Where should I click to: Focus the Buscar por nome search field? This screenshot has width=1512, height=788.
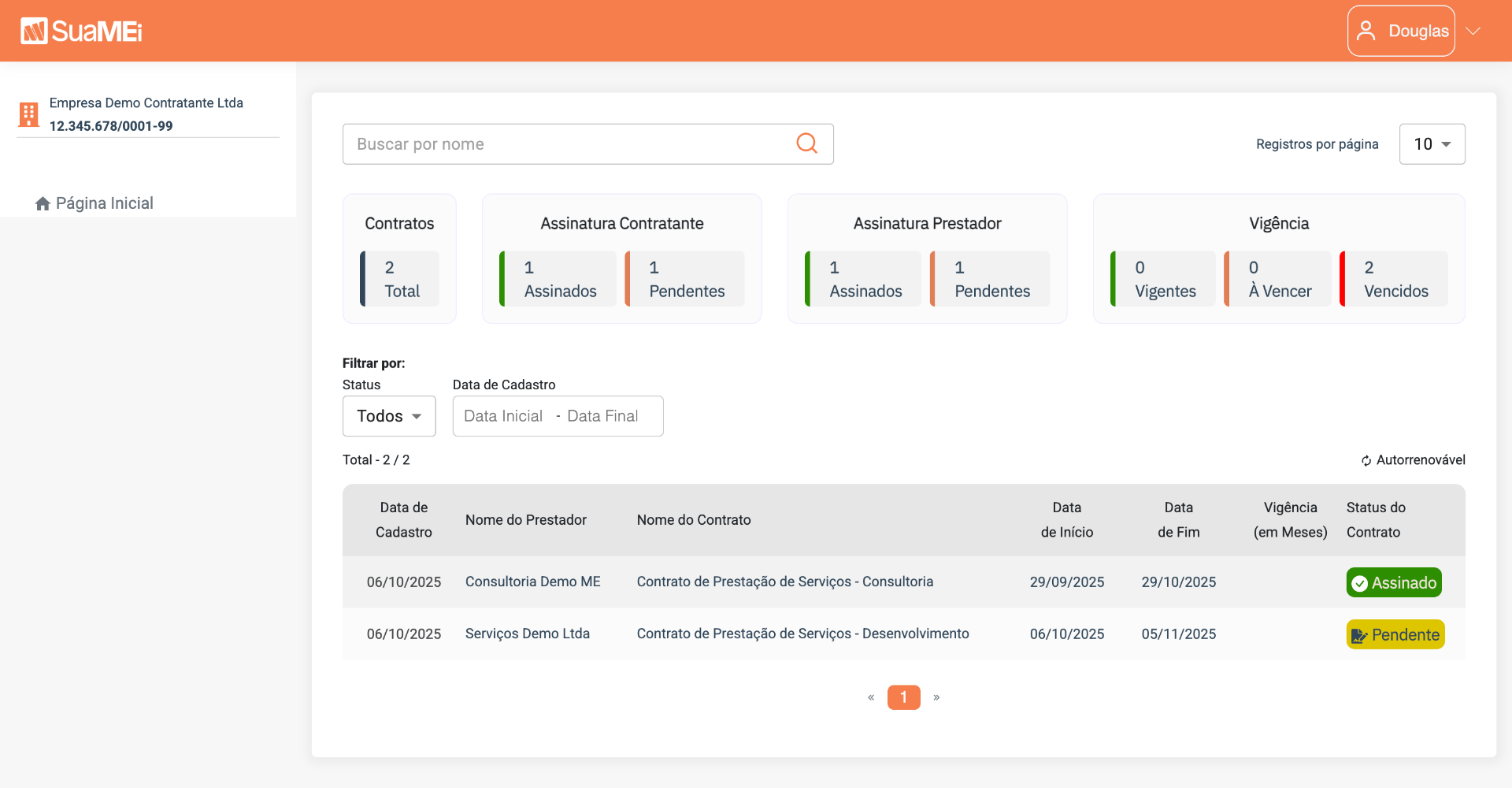(588, 144)
